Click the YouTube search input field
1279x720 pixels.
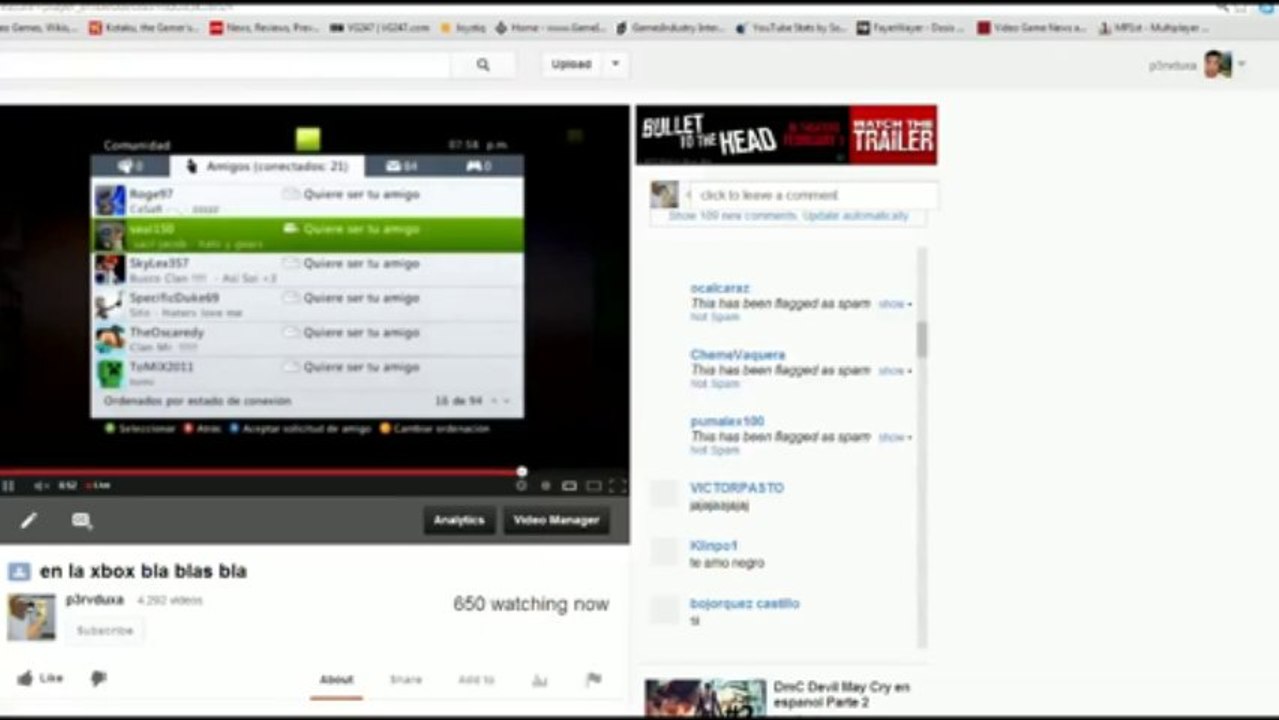pos(225,64)
